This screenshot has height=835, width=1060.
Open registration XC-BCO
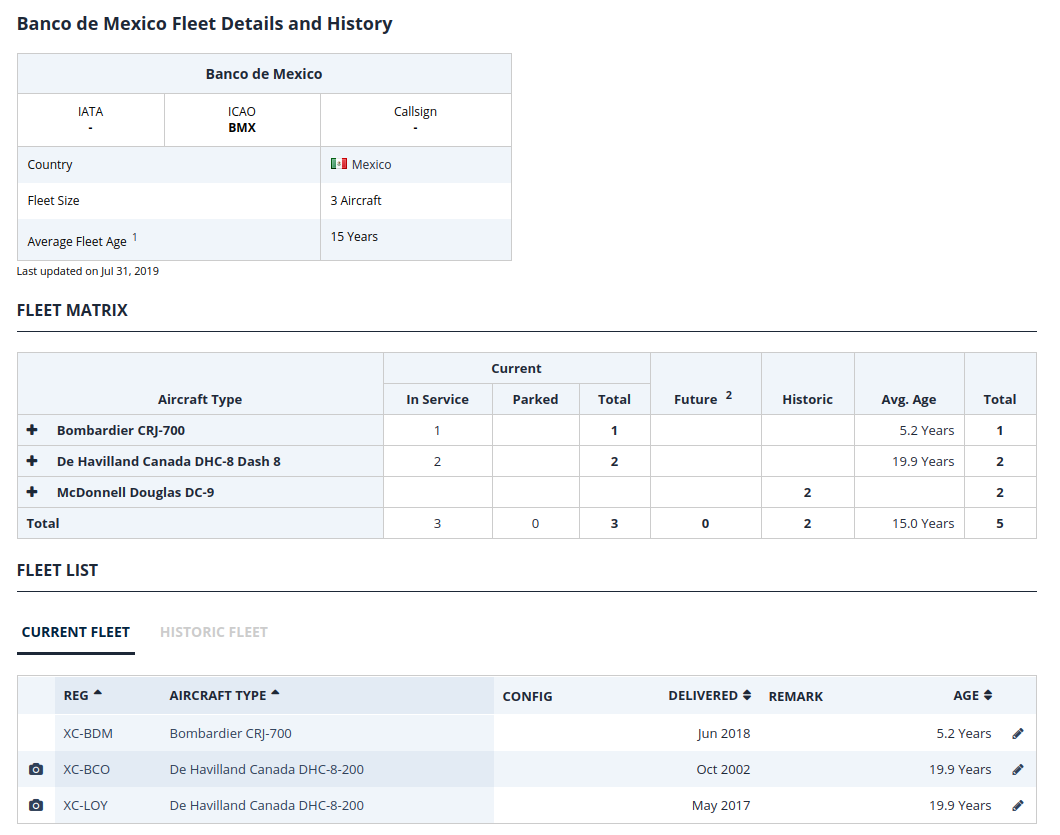87,769
